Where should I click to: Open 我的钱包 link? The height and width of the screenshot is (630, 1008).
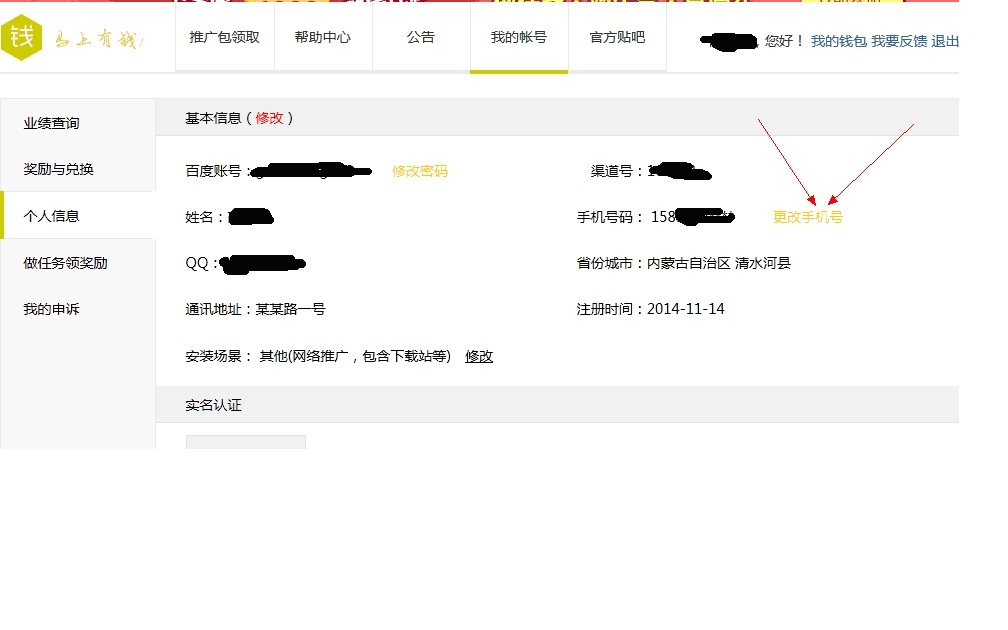tap(838, 41)
